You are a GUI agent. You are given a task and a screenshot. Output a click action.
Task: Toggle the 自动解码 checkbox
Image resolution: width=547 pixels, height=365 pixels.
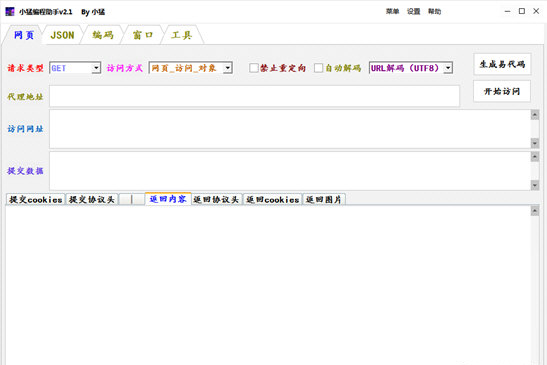click(318, 68)
